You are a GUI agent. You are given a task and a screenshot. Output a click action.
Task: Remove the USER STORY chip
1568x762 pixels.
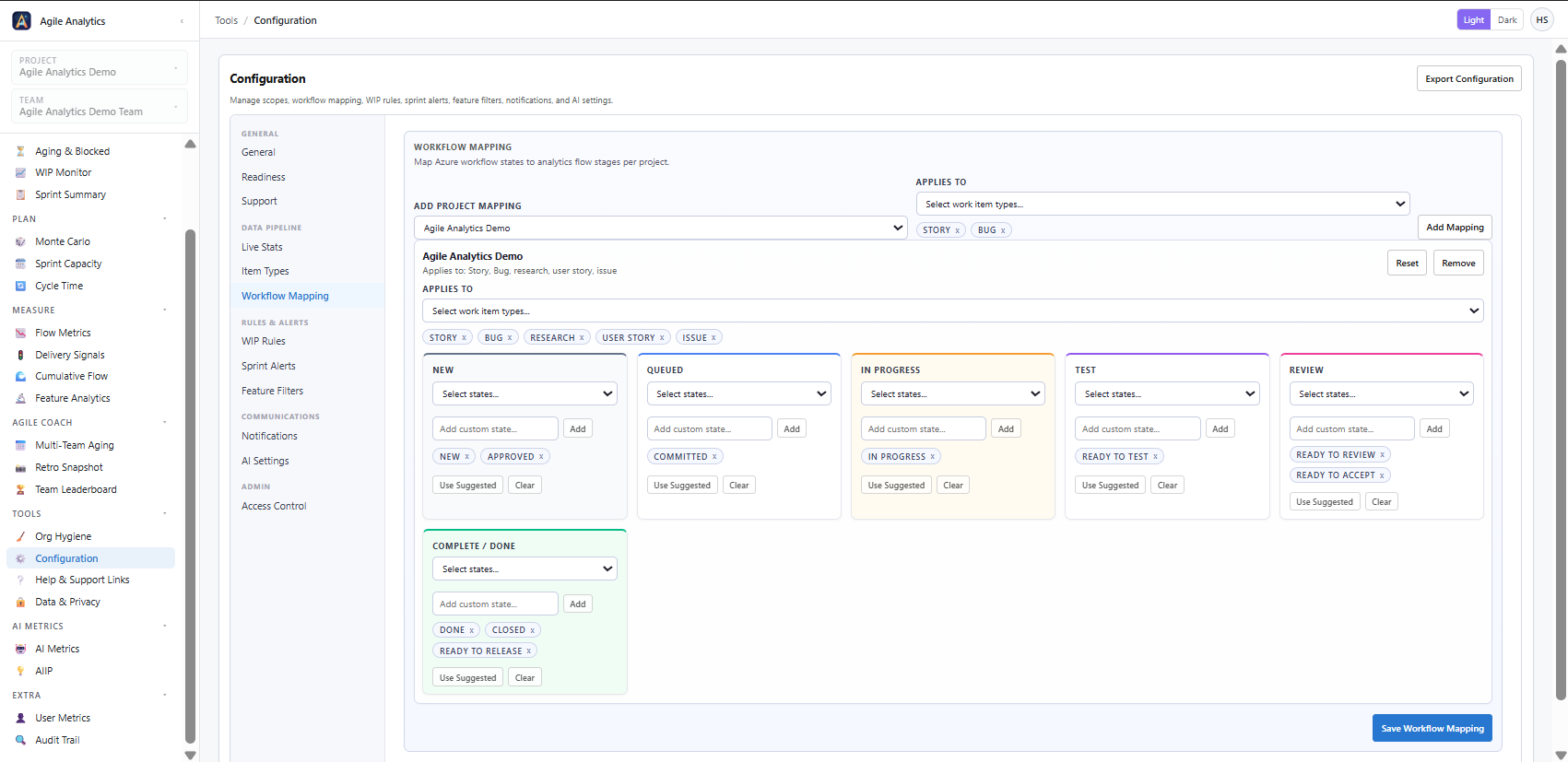click(662, 338)
